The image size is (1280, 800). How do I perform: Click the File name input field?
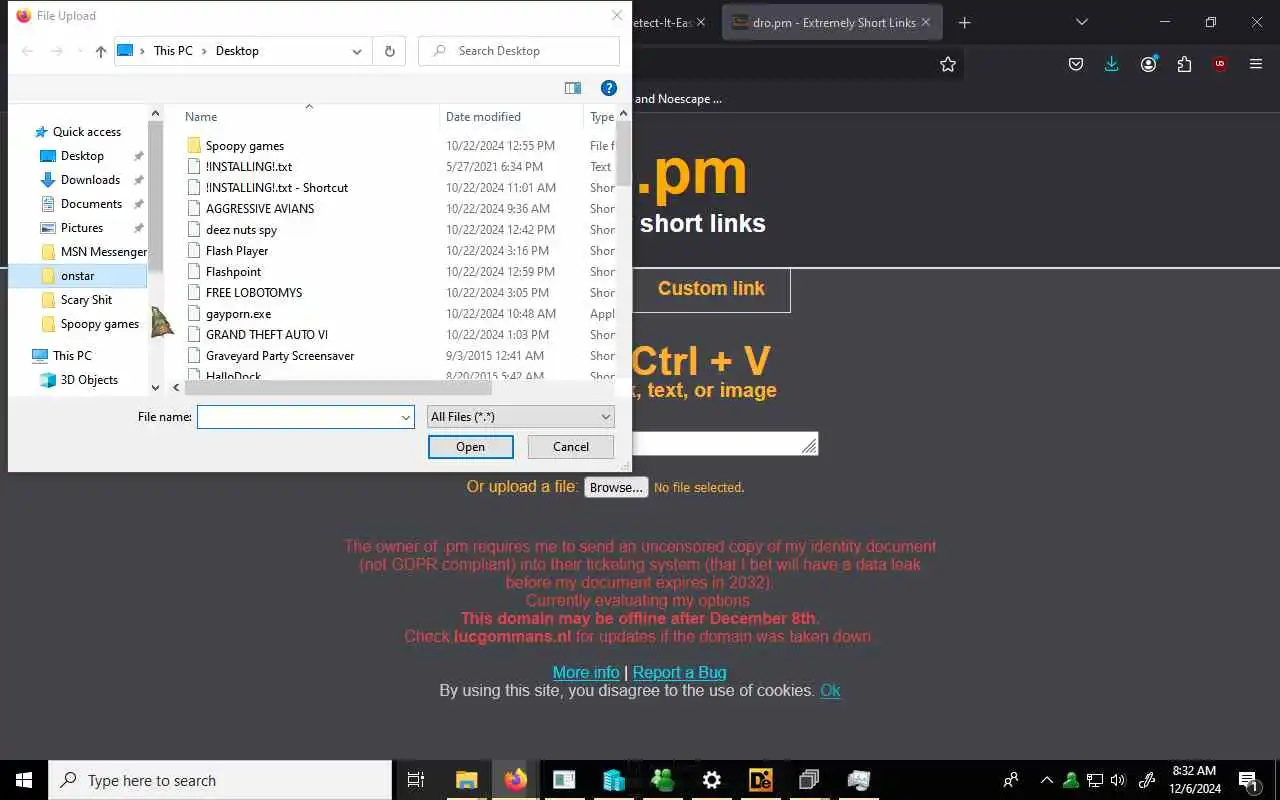tap(297, 417)
